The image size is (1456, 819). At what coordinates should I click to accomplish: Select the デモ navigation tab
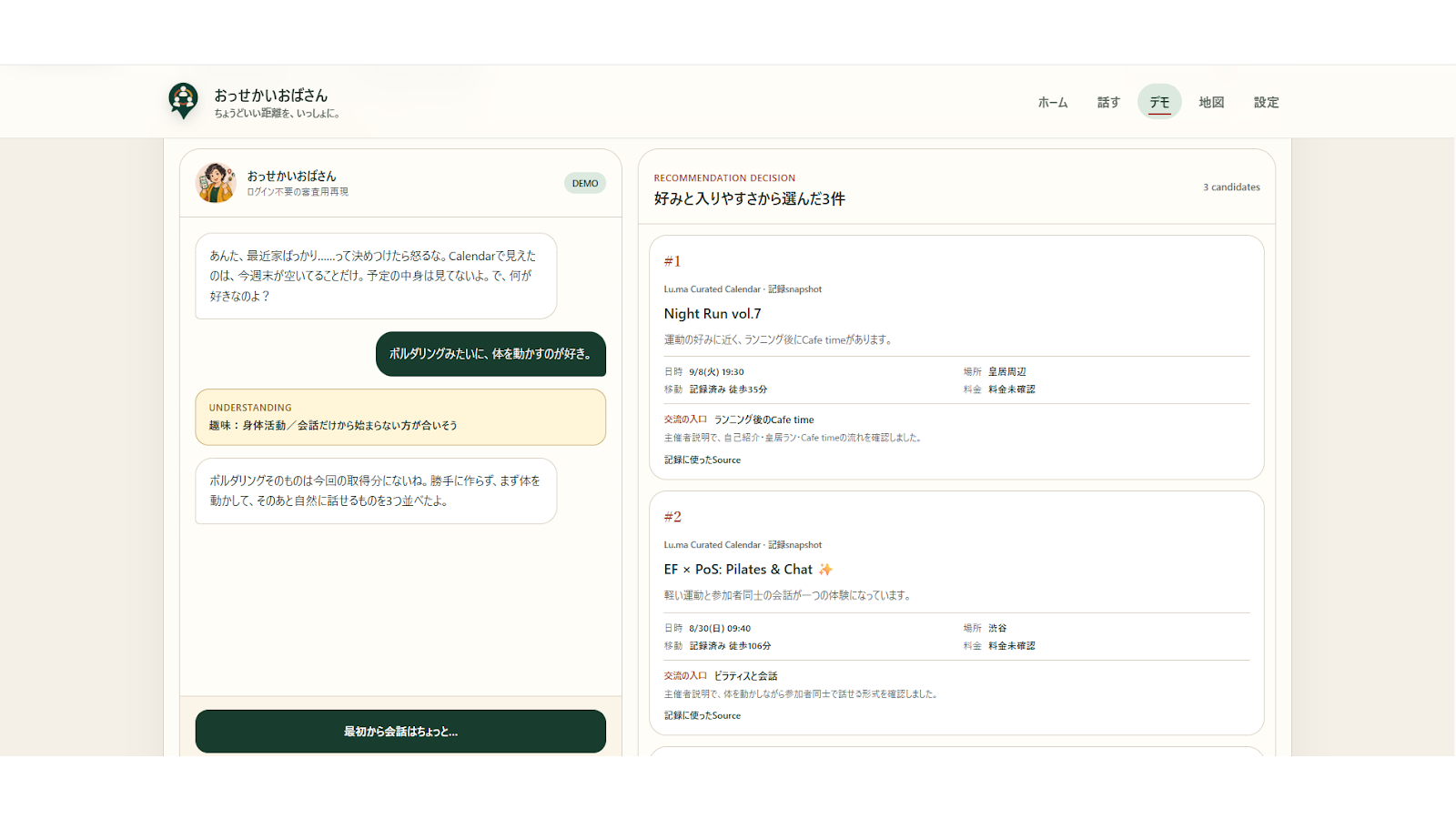click(x=1159, y=102)
